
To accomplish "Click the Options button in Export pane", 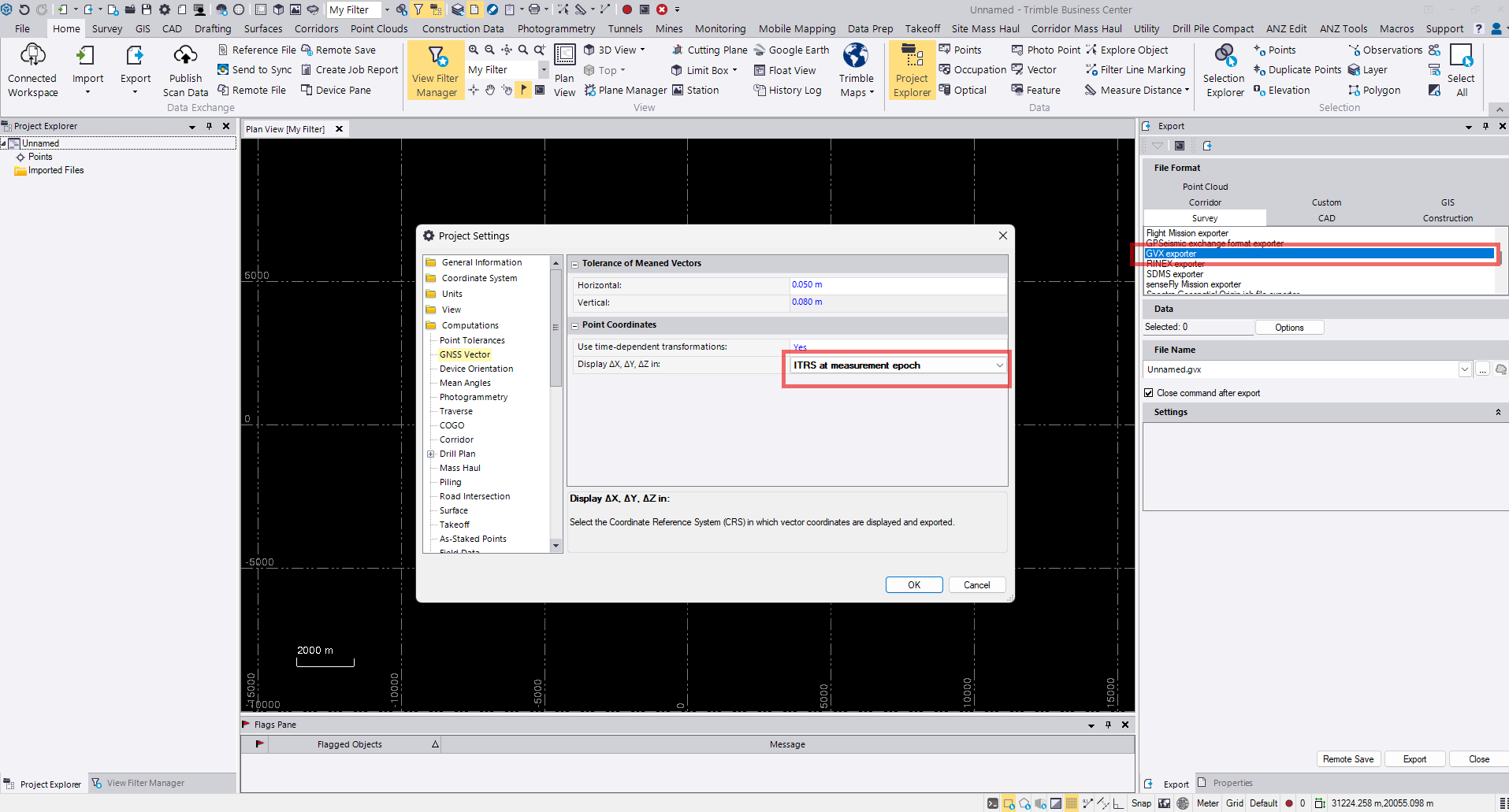I will tap(1289, 328).
